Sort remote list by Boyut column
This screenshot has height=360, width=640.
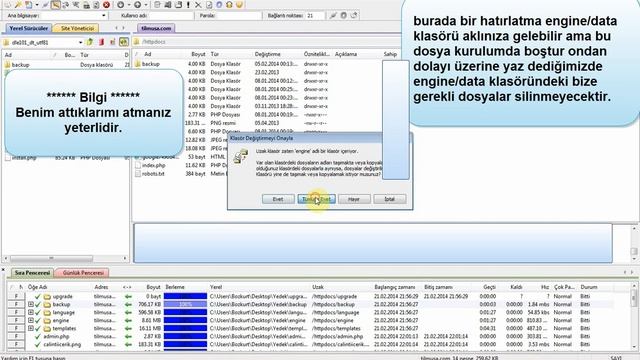tap(198, 54)
